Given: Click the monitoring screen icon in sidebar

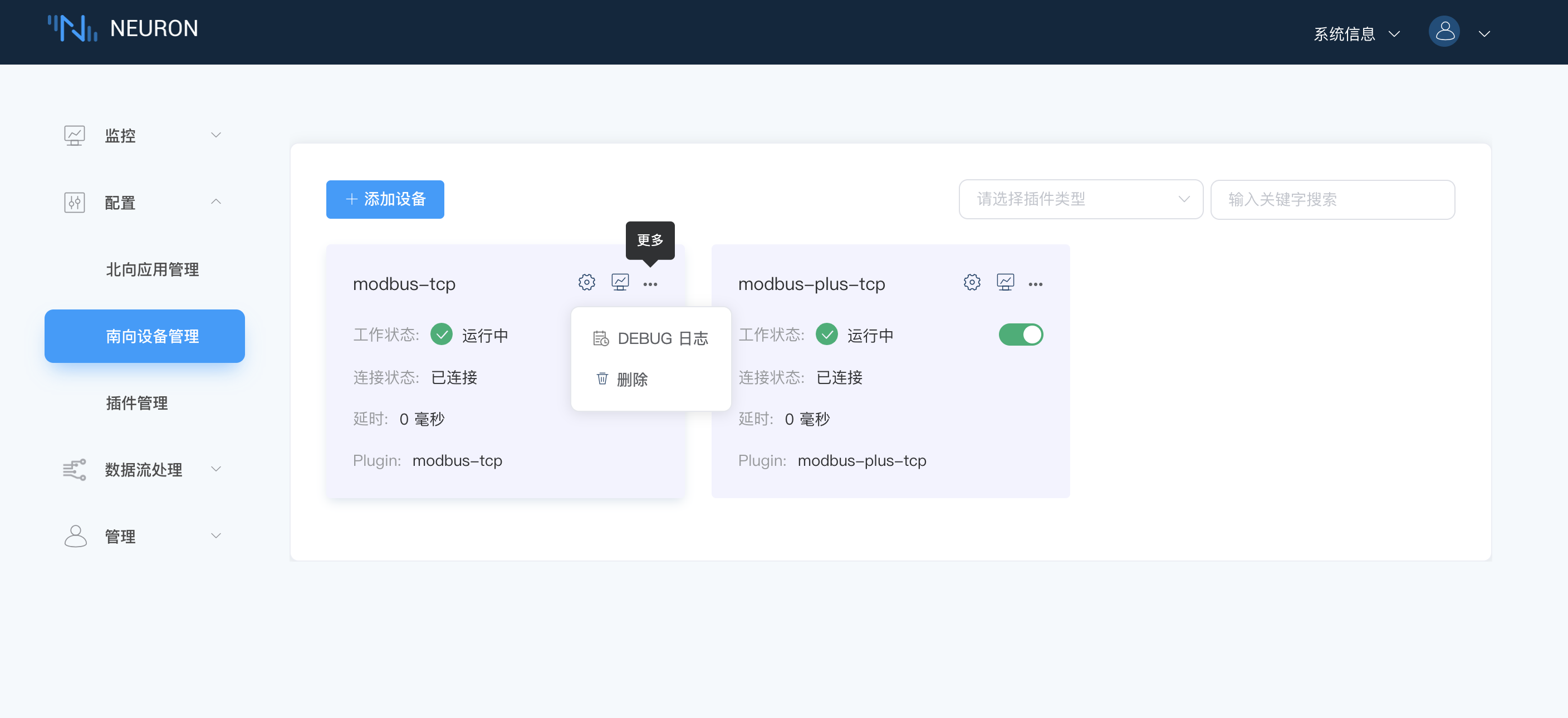Looking at the screenshot, I should click(x=74, y=135).
